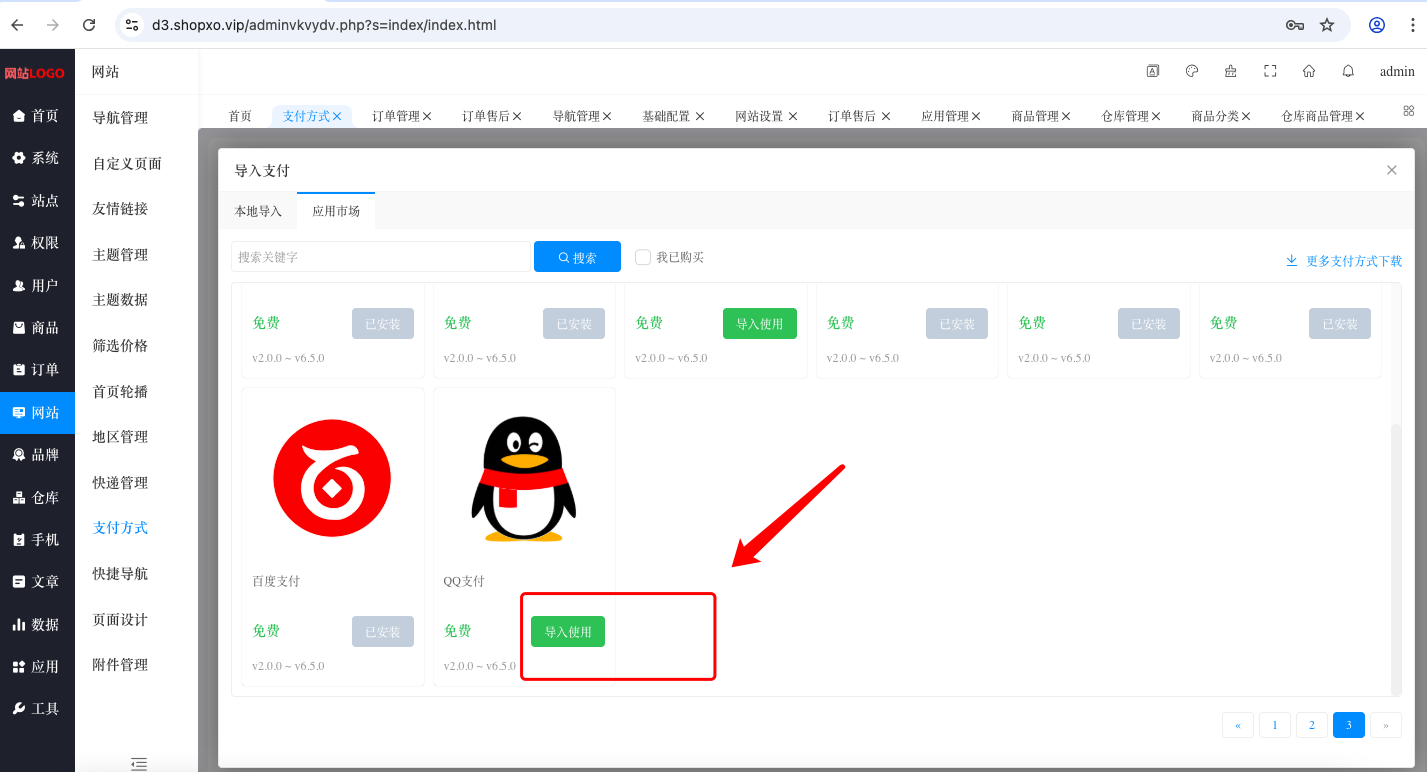Open the 品牌 sidebar icon

click(19, 455)
